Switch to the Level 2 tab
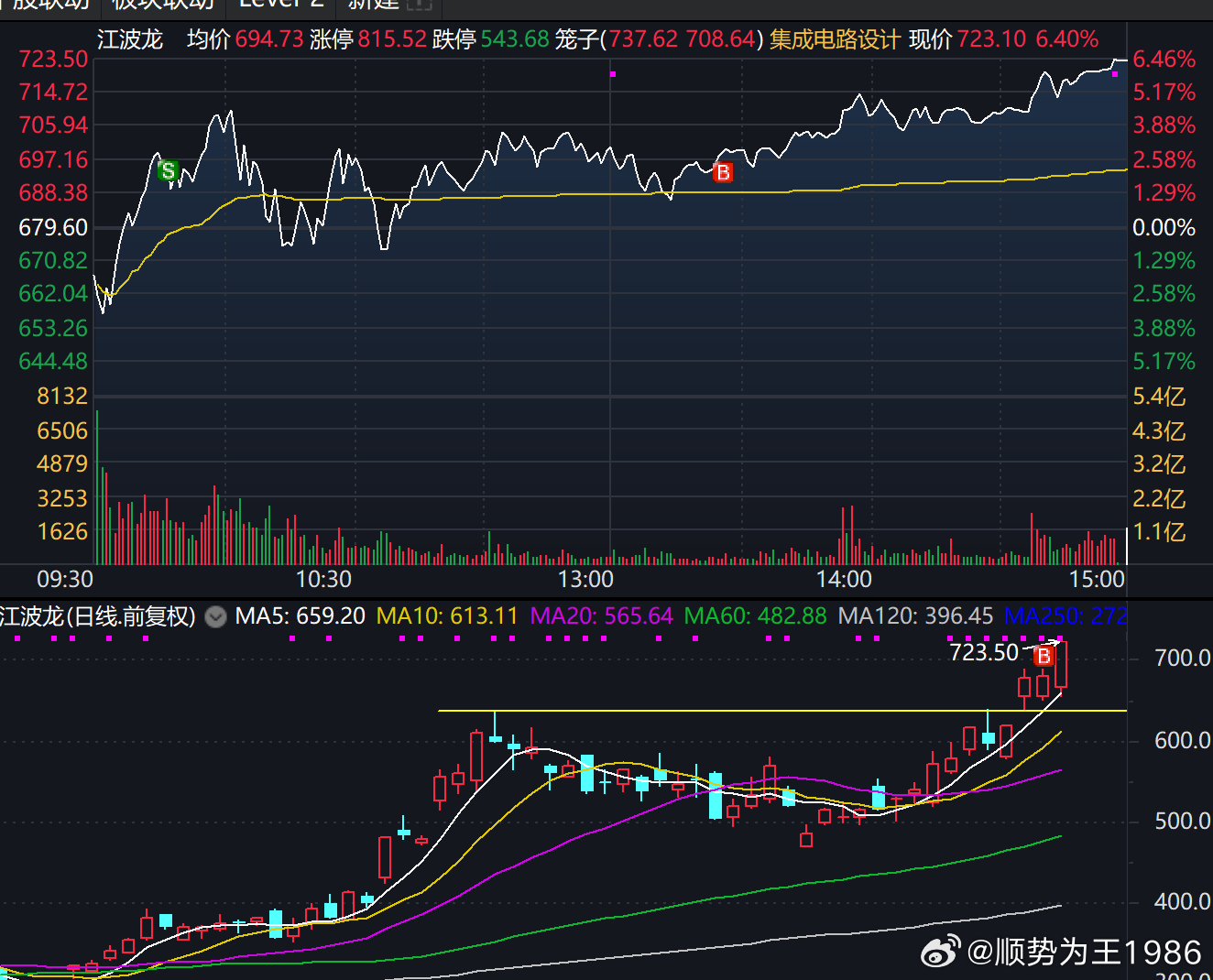 [x=282, y=4]
